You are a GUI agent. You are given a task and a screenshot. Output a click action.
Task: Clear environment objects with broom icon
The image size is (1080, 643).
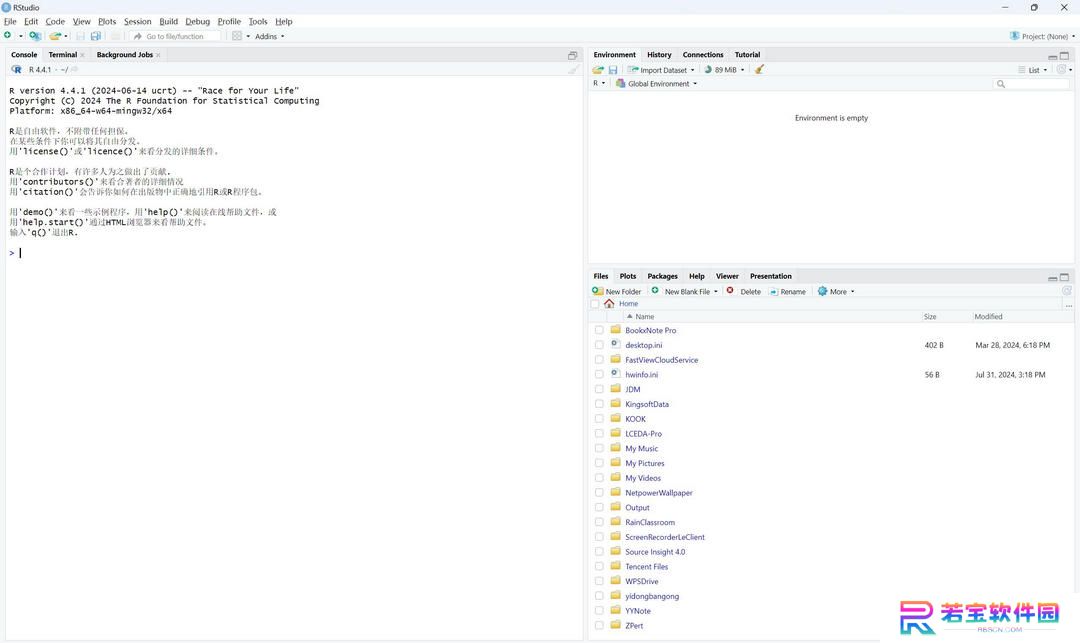[759, 70]
